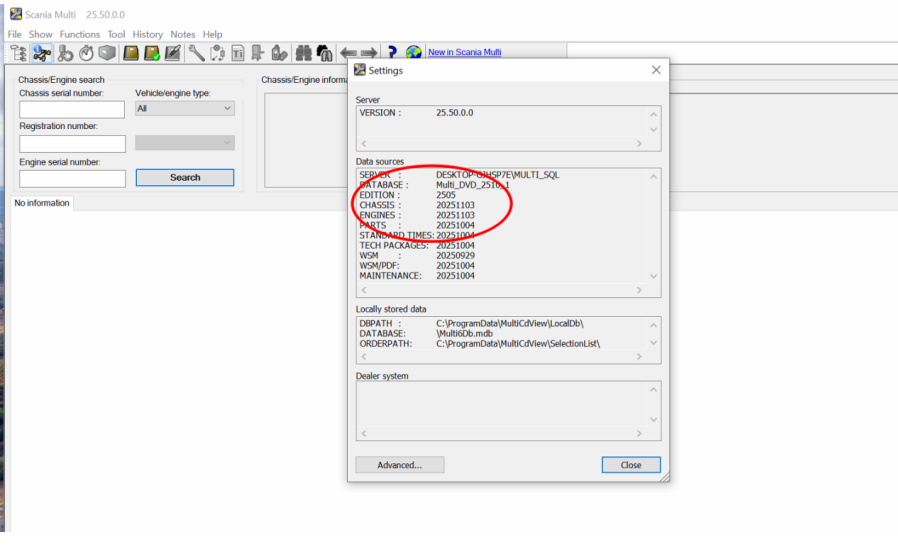
Task: Click the back arrow toolbar icon
Action: 348,53
